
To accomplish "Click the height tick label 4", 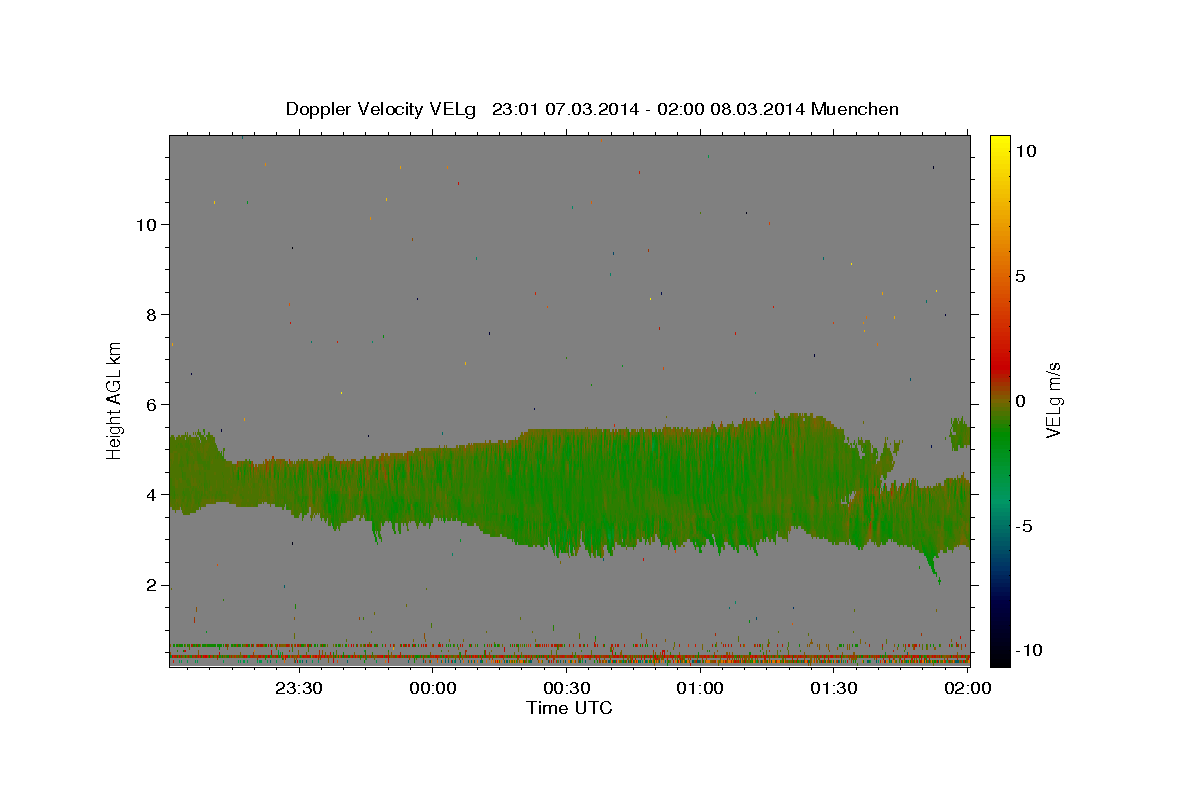I will [x=151, y=494].
